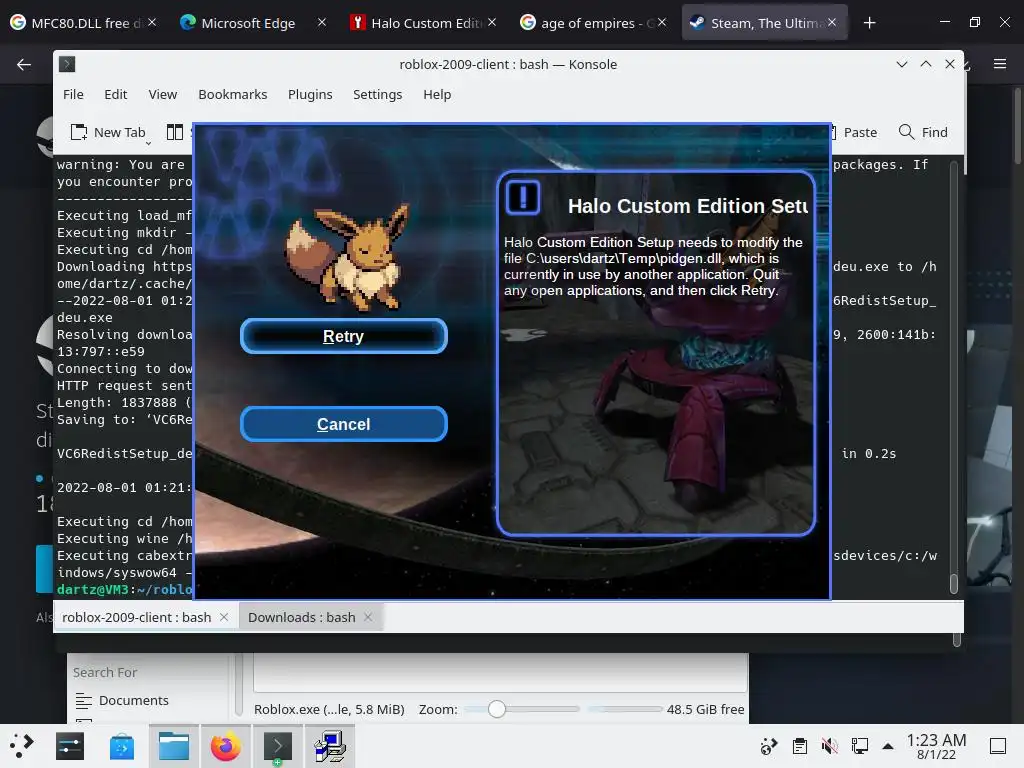Open the File menu in Konsole
Screen dimensions: 1024x768
coord(73,95)
